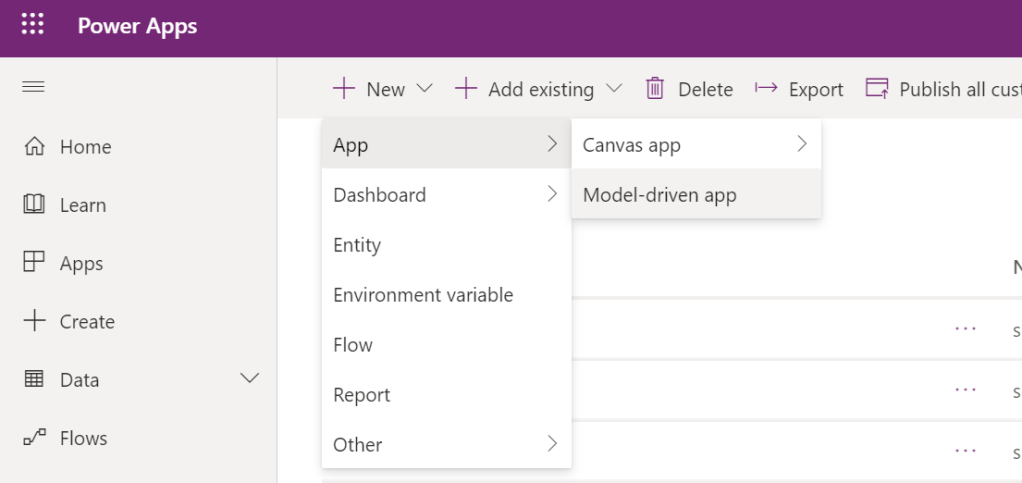
Task: Open the app launcher waffle icon
Action: [33, 26]
